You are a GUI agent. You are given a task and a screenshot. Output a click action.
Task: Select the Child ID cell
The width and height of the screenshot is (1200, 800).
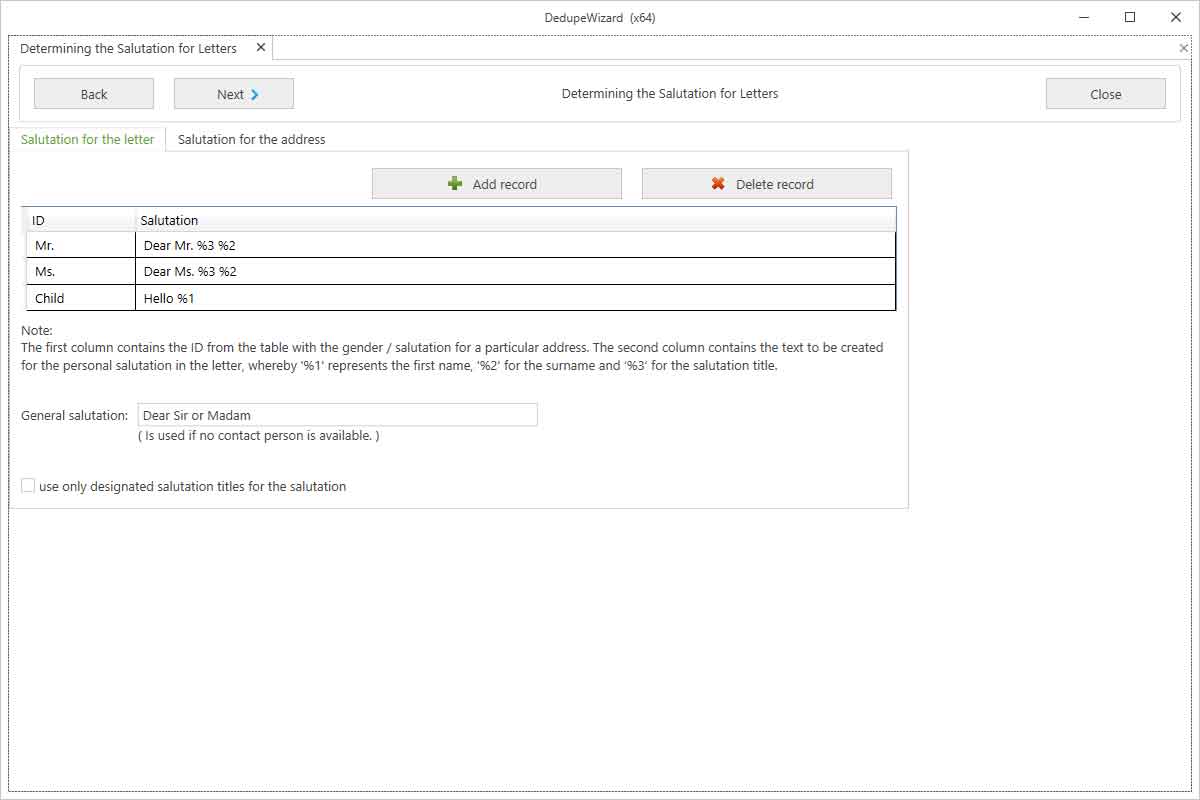(80, 298)
